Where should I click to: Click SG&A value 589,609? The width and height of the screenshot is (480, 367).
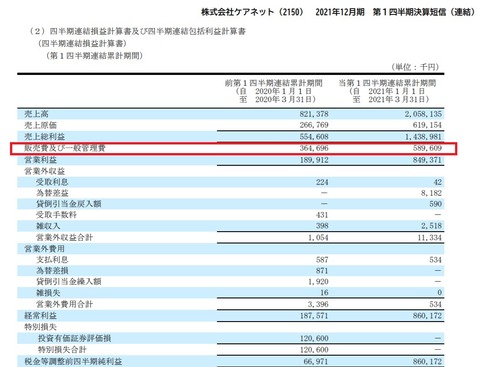[427, 148]
